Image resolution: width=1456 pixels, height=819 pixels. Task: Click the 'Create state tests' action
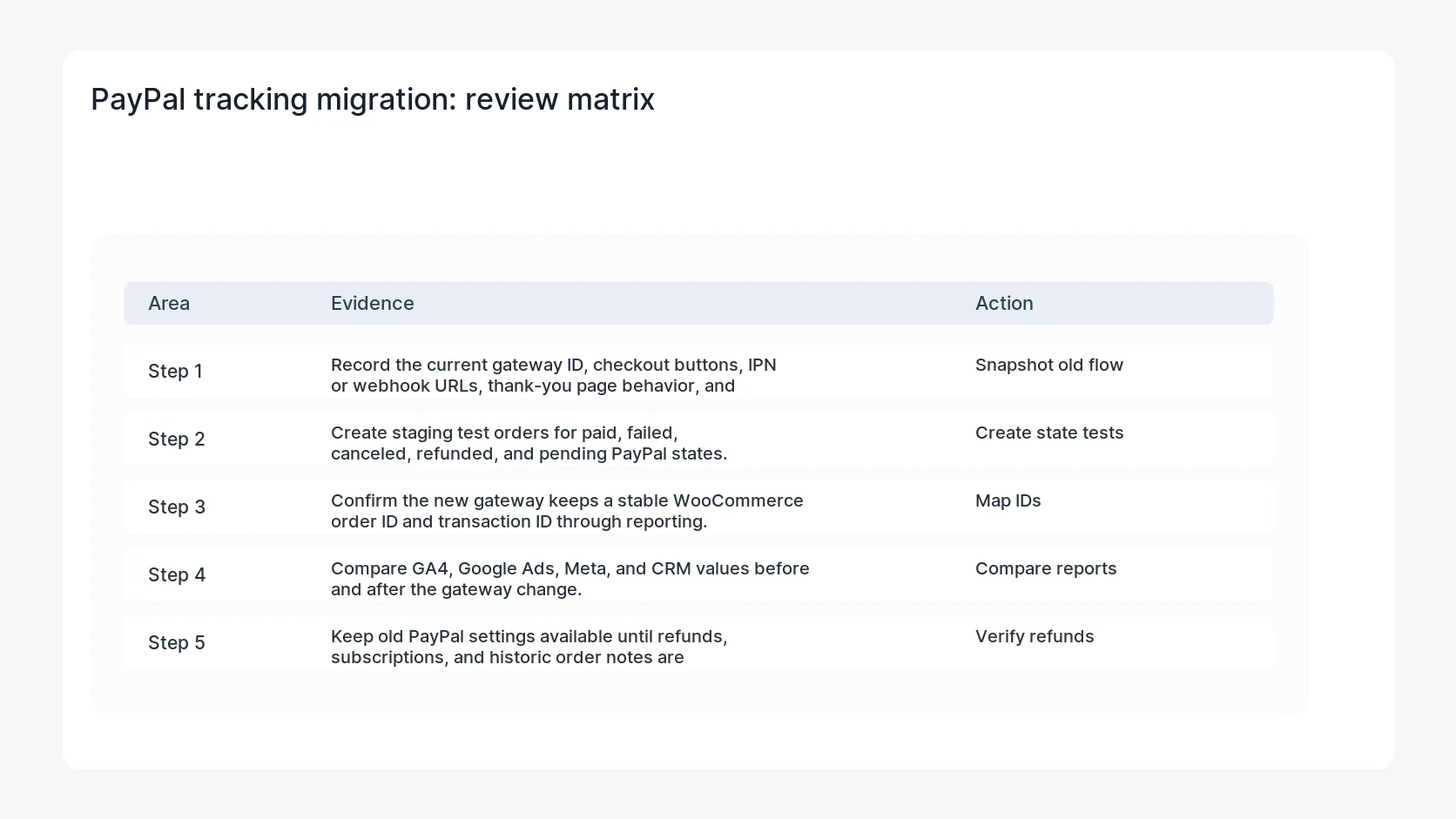coord(1049,433)
